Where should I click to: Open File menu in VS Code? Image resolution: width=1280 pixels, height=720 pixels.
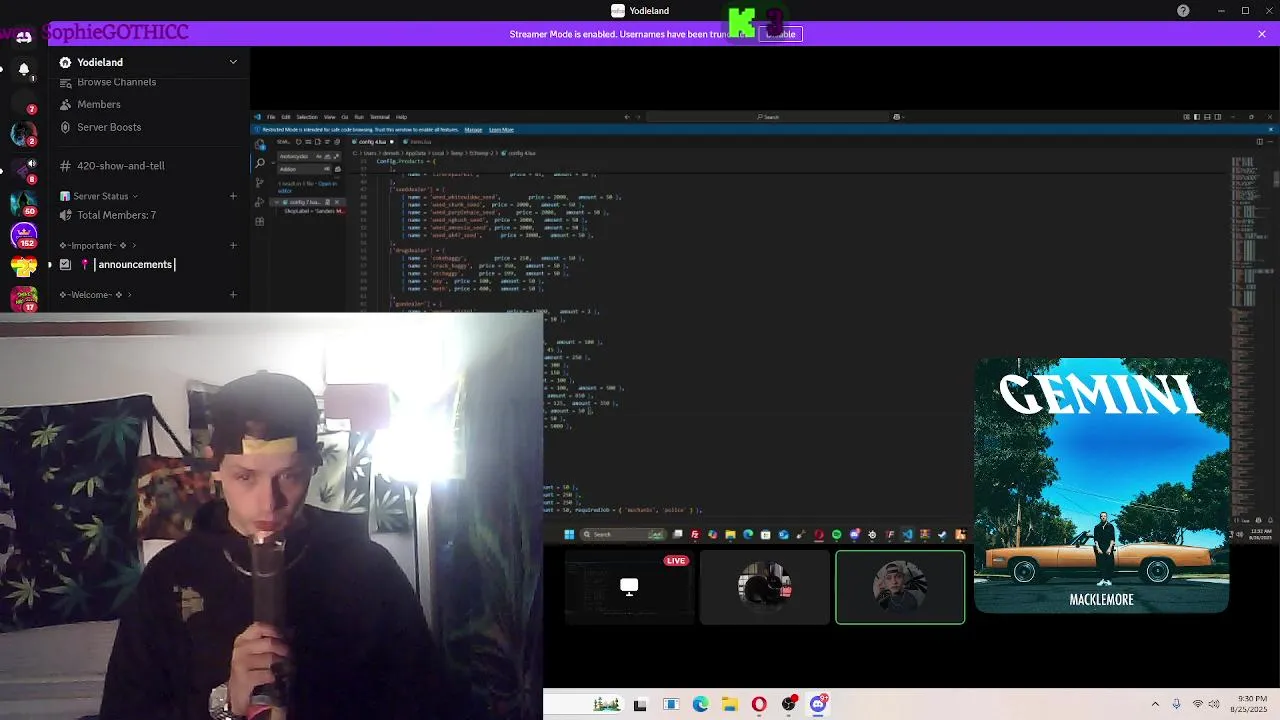270,117
